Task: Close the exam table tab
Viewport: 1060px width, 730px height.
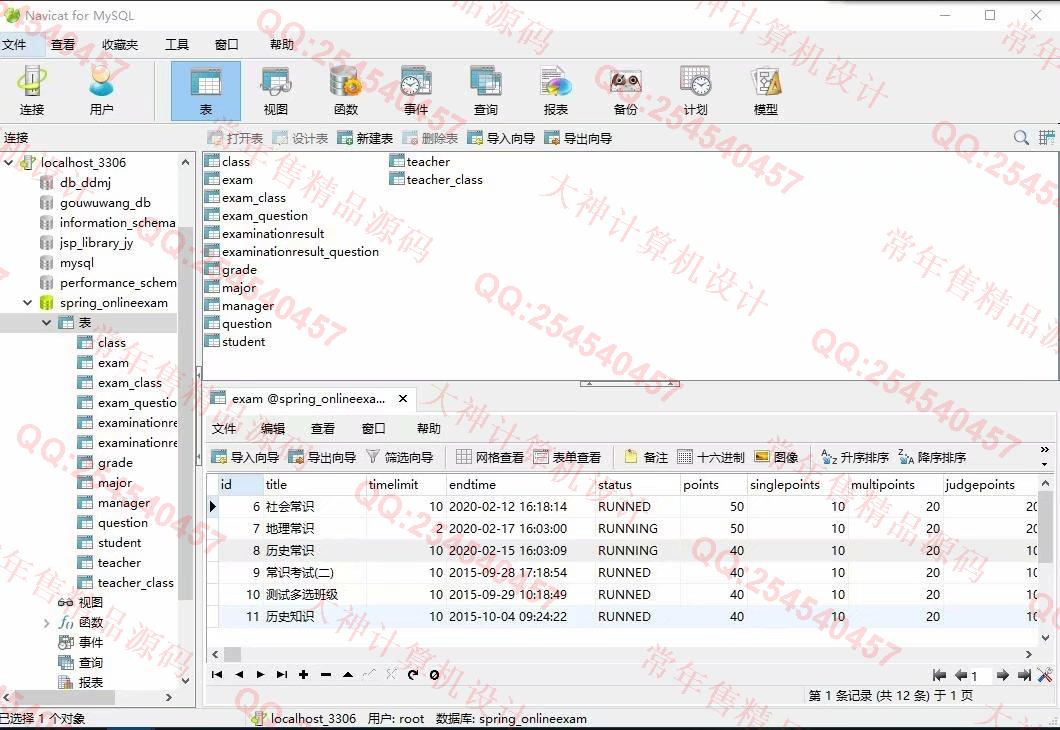Action: [403, 399]
